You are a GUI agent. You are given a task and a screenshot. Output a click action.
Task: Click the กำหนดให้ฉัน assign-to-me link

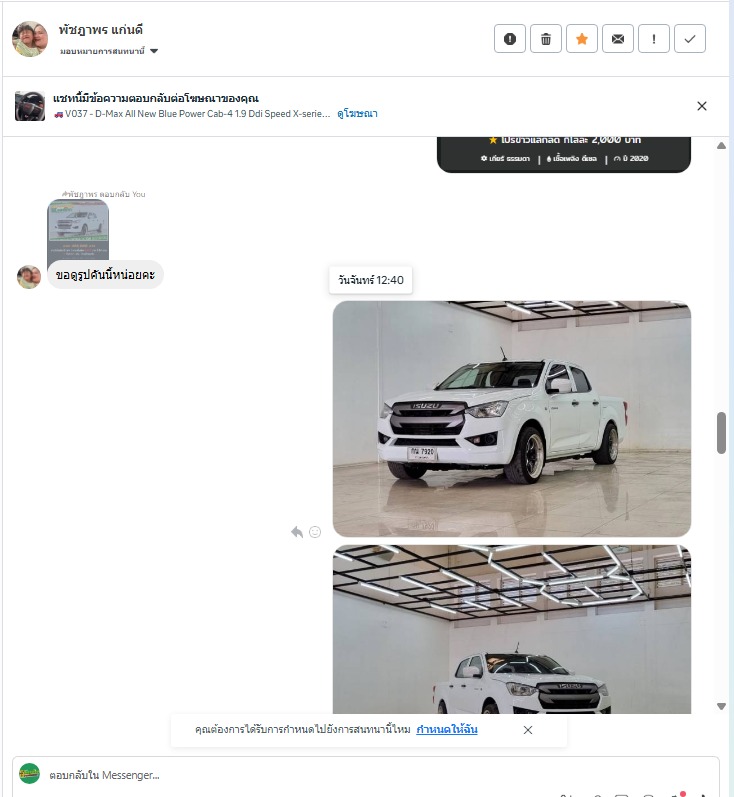tap(447, 729)
